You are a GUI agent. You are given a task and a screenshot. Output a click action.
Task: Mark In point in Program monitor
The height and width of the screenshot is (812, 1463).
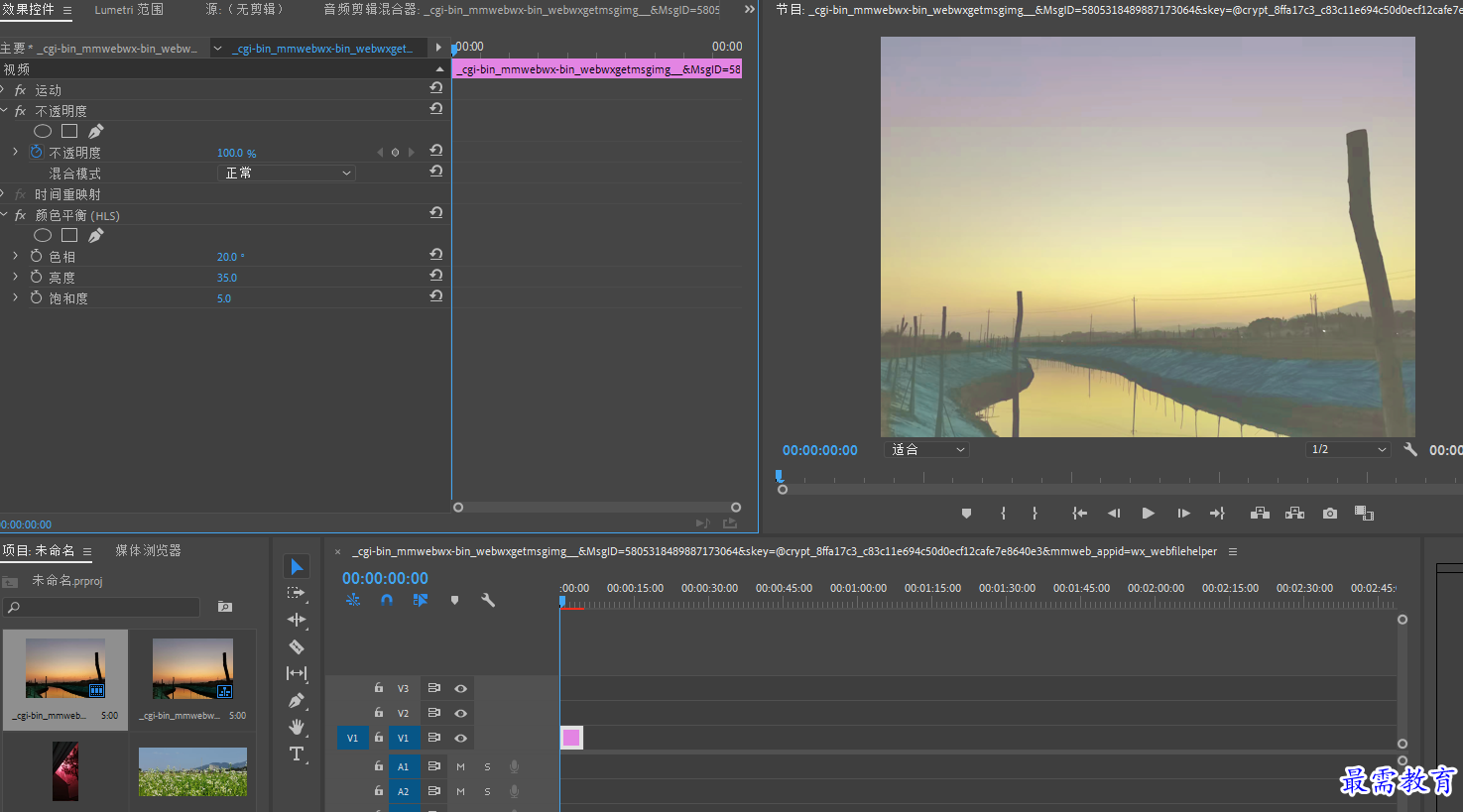1003,514
